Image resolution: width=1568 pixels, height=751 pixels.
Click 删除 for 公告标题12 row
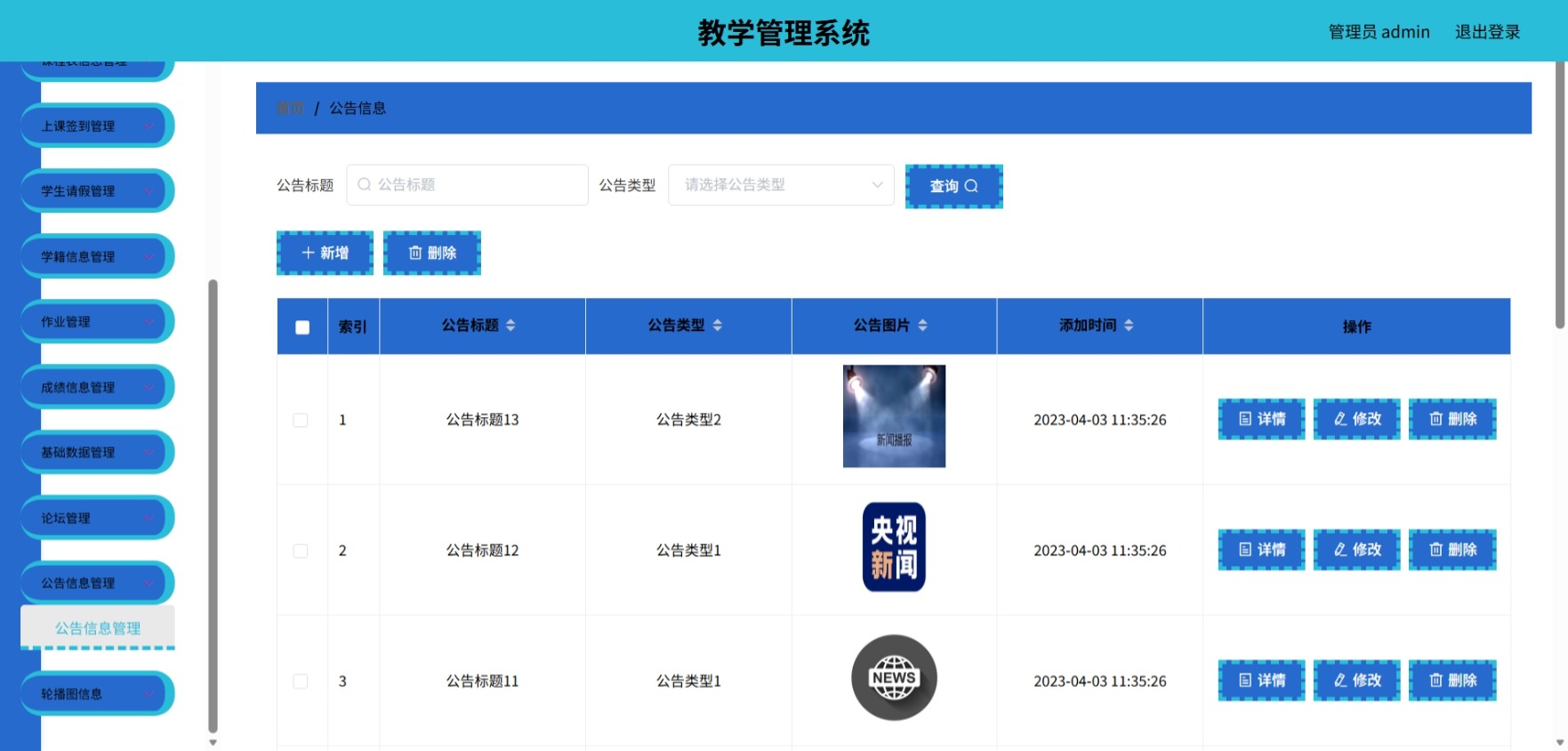pyautogui.click(x=1452, y=550)
